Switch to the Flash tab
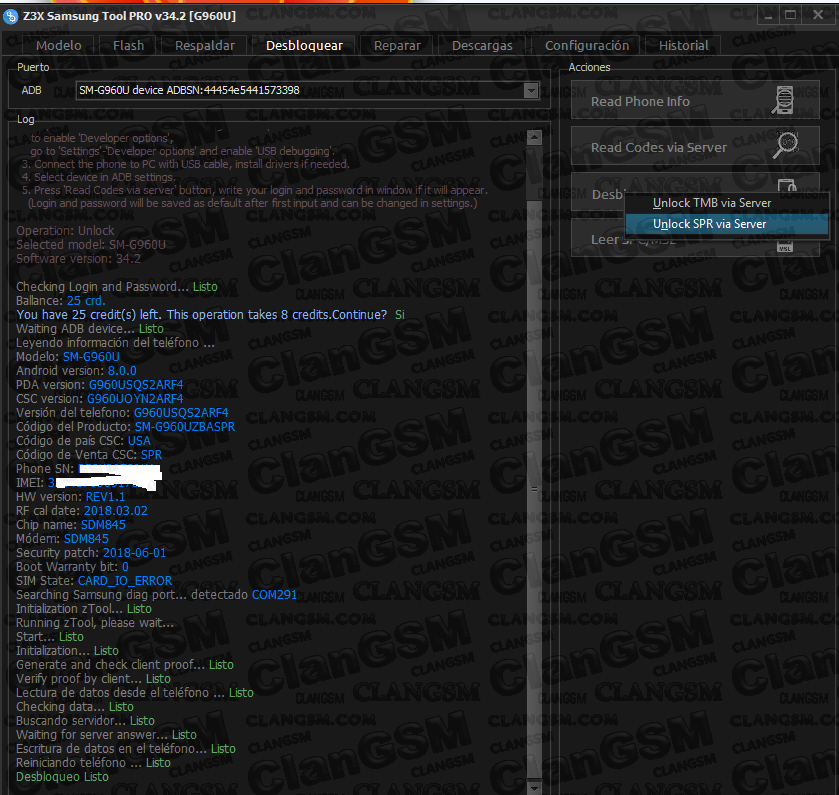The image size is (839, 795). tap(128, 45)
